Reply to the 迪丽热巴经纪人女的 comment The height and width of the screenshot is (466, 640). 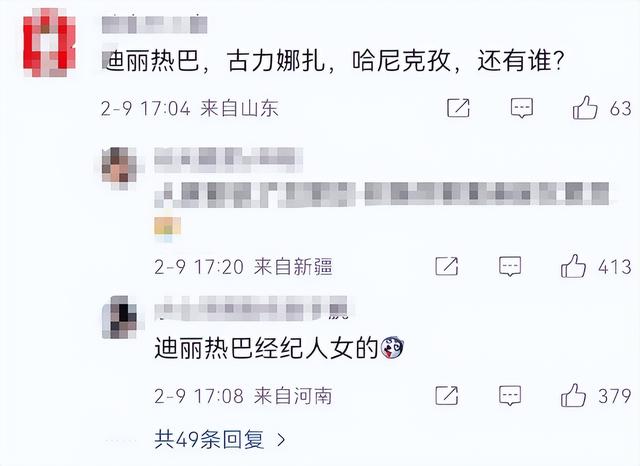tap(510, 396)
